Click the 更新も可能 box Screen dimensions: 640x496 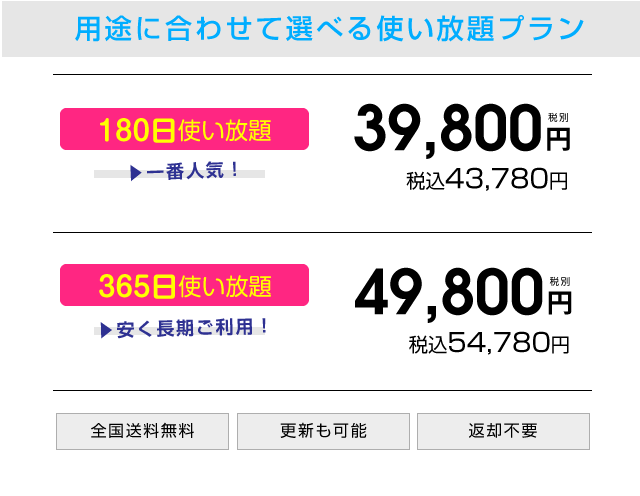pos(323,431)
